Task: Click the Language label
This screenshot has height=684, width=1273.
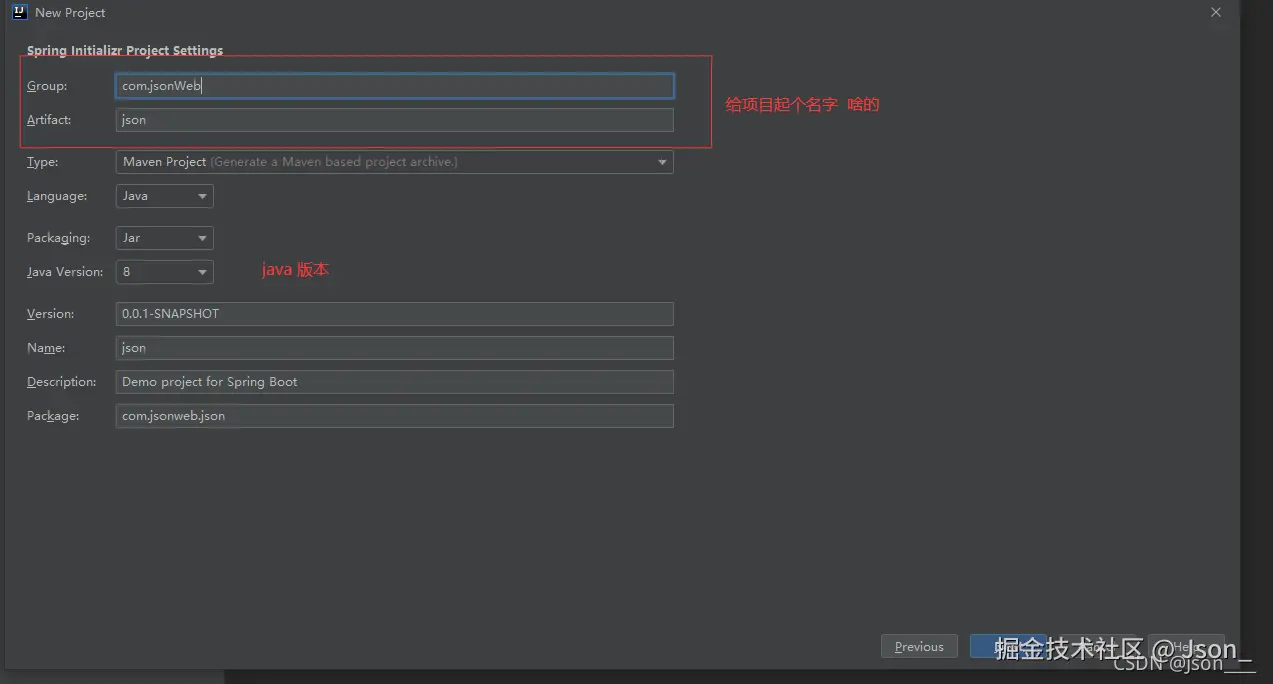Action: [57, 196]
